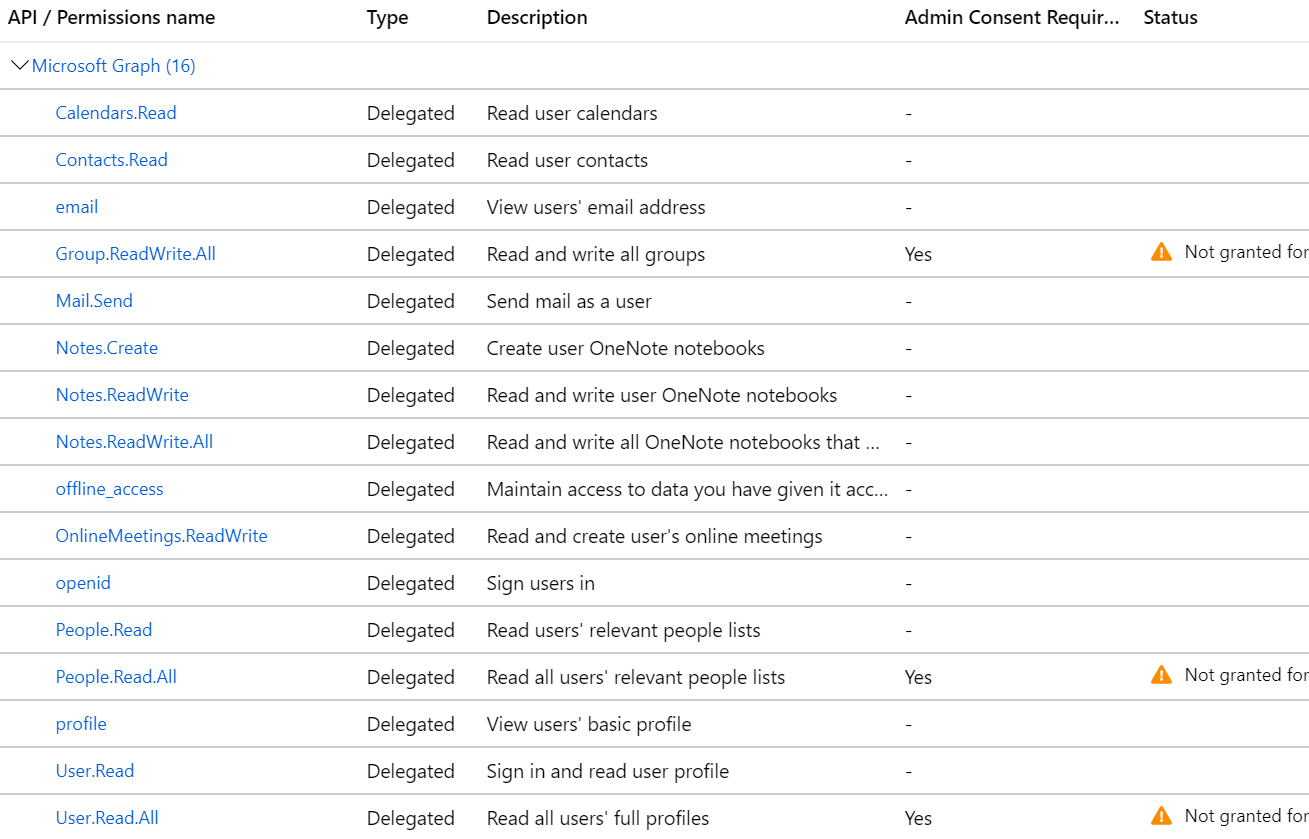
Task: Click the Admin Consent Required column header
Action: coord(1012,18)
